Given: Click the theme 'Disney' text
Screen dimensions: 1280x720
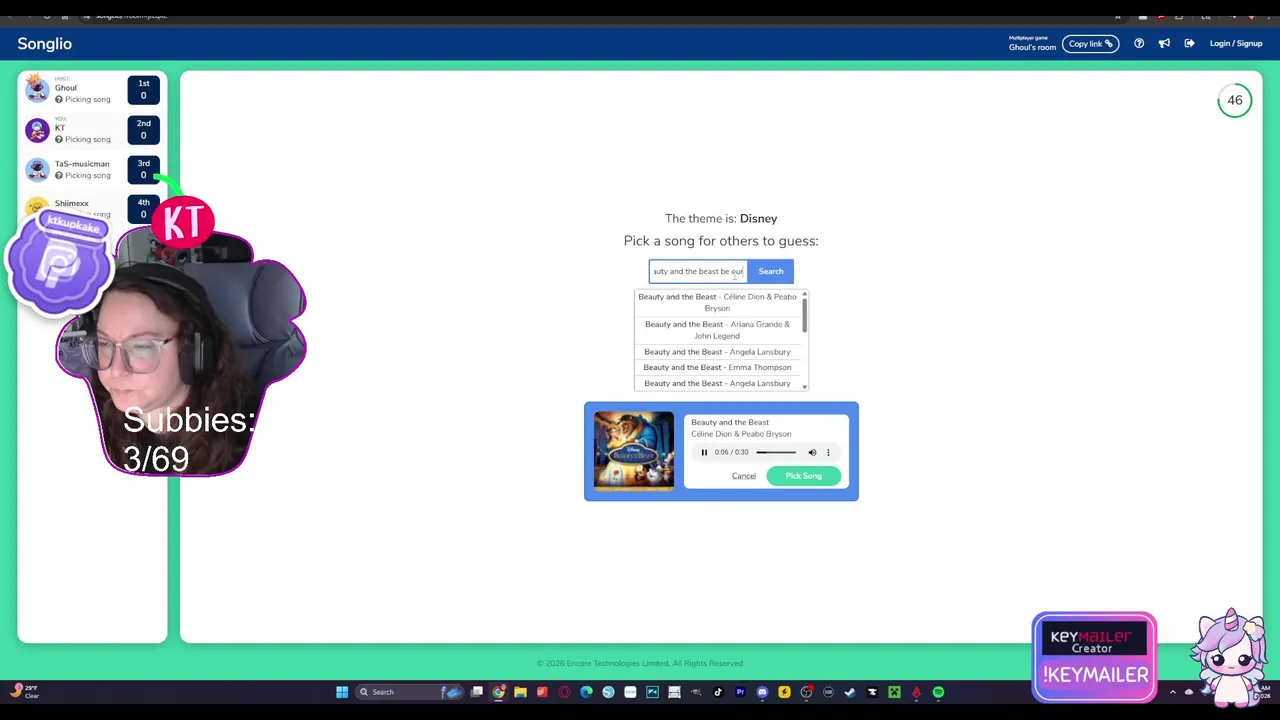Looking at the screenshot, I should tap(758, 218).
